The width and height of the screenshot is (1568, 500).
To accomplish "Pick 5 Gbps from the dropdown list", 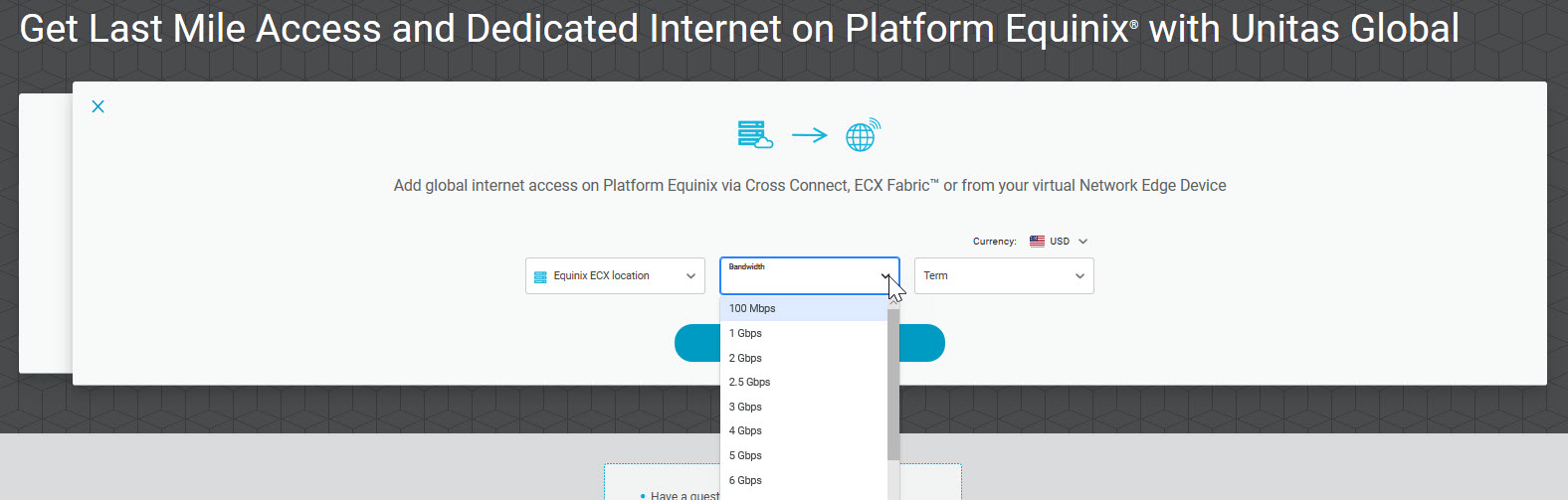I will [804, 456].
